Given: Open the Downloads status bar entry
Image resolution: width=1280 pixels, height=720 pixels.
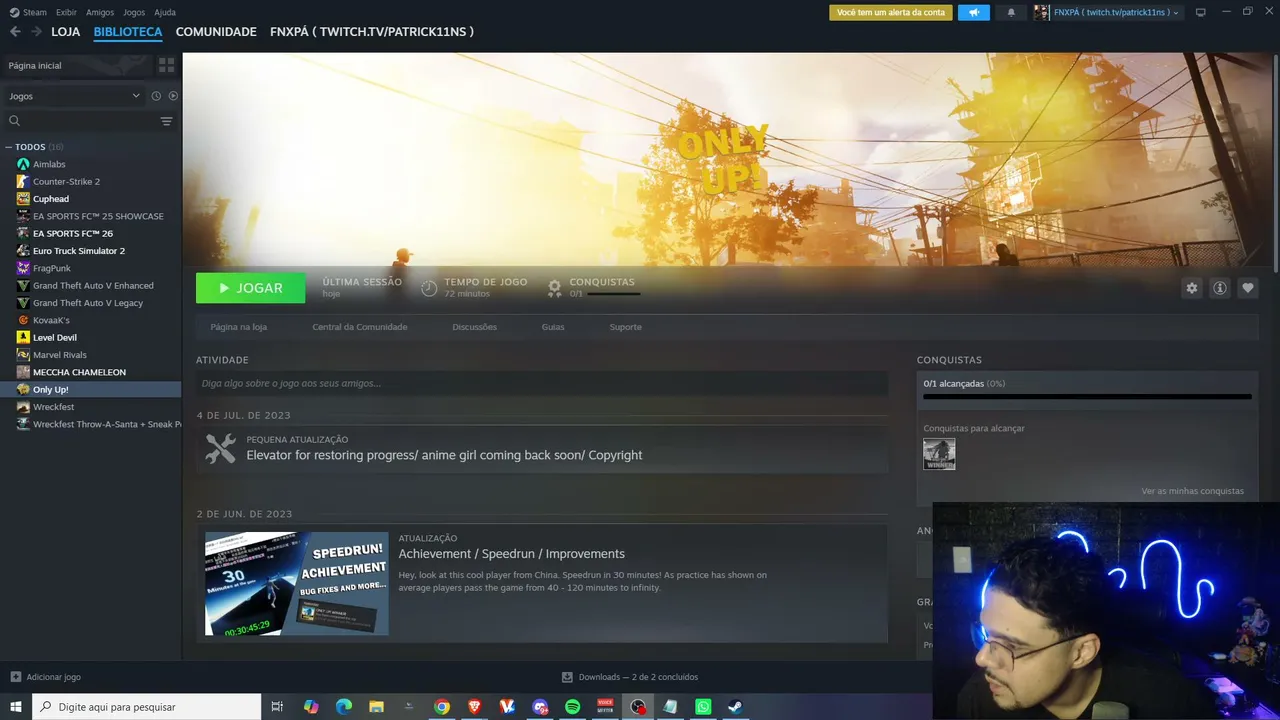Looking at the screenshot, I should point(630,677).
